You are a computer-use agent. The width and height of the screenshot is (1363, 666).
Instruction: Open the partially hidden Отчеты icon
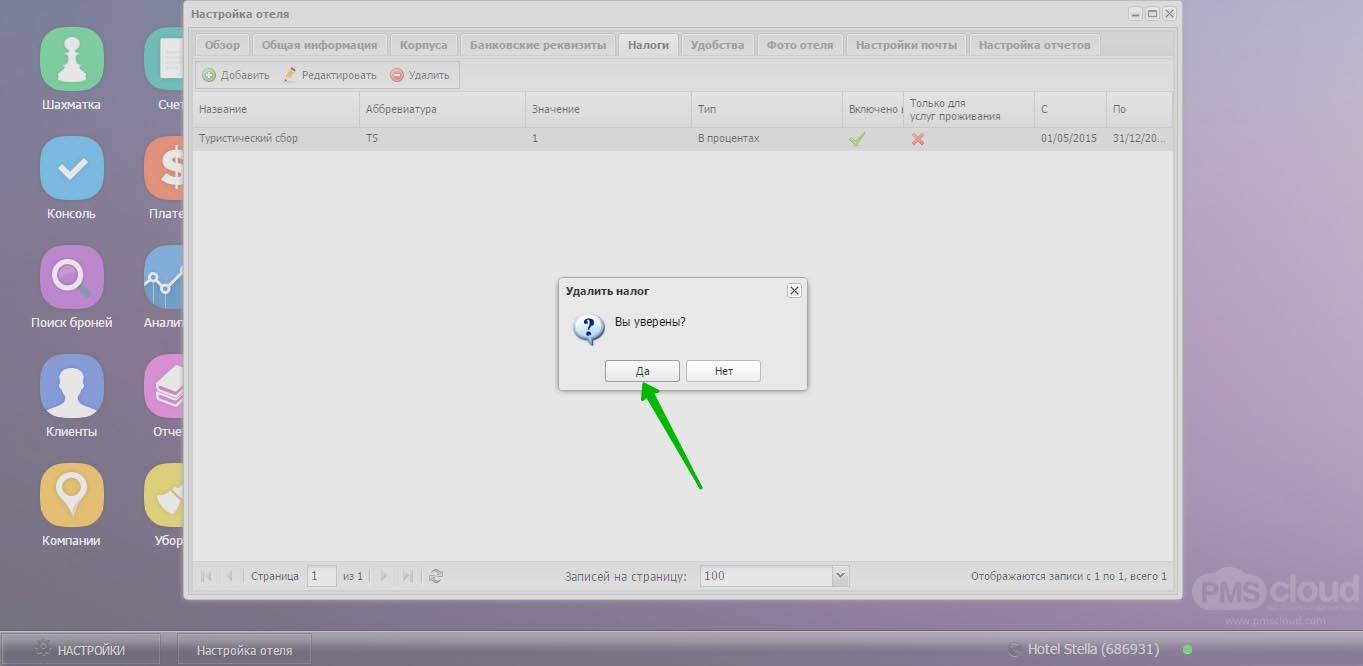164,386
